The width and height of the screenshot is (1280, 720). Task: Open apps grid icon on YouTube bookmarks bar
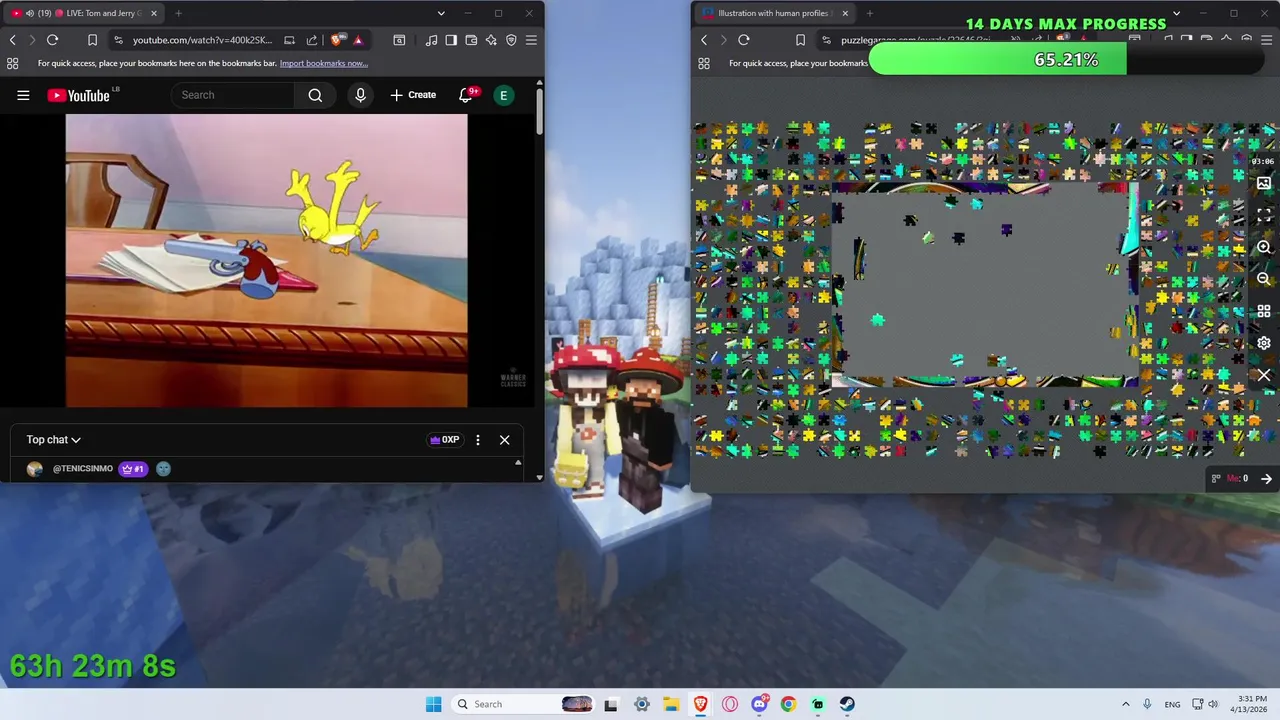click(12, 63)
